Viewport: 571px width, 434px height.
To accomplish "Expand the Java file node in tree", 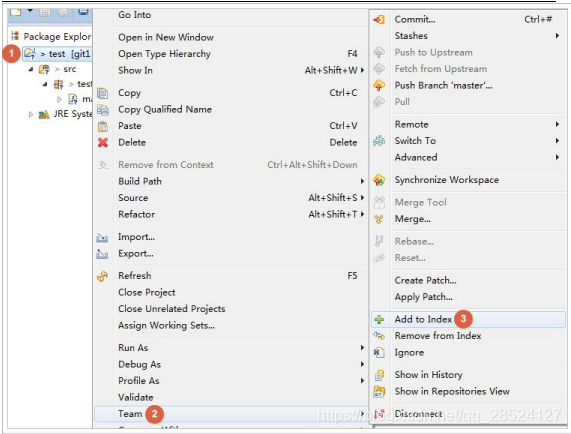I will [x=59, y=99].
